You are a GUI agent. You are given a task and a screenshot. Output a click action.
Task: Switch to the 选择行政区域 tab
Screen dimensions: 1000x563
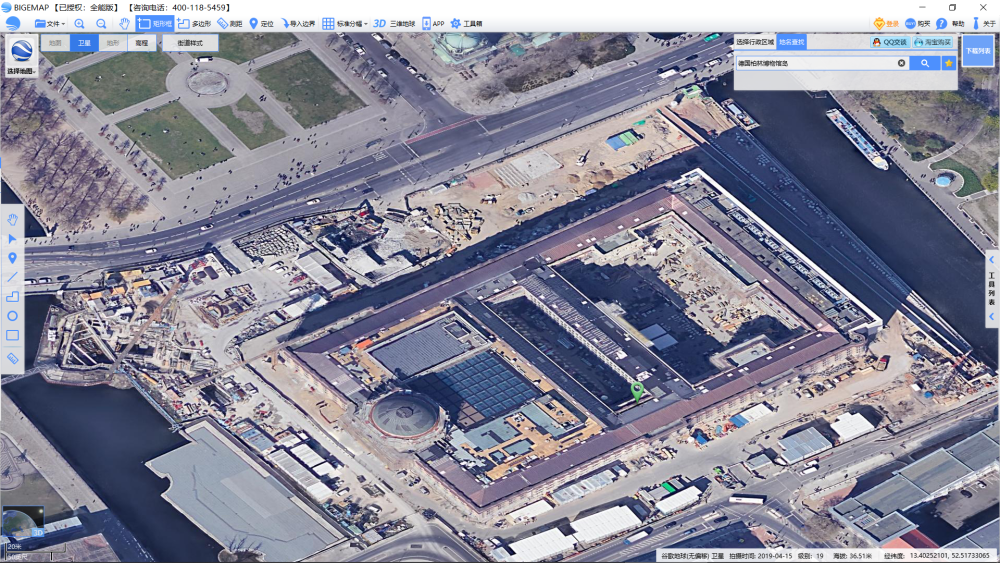click(x=754, y=42)
